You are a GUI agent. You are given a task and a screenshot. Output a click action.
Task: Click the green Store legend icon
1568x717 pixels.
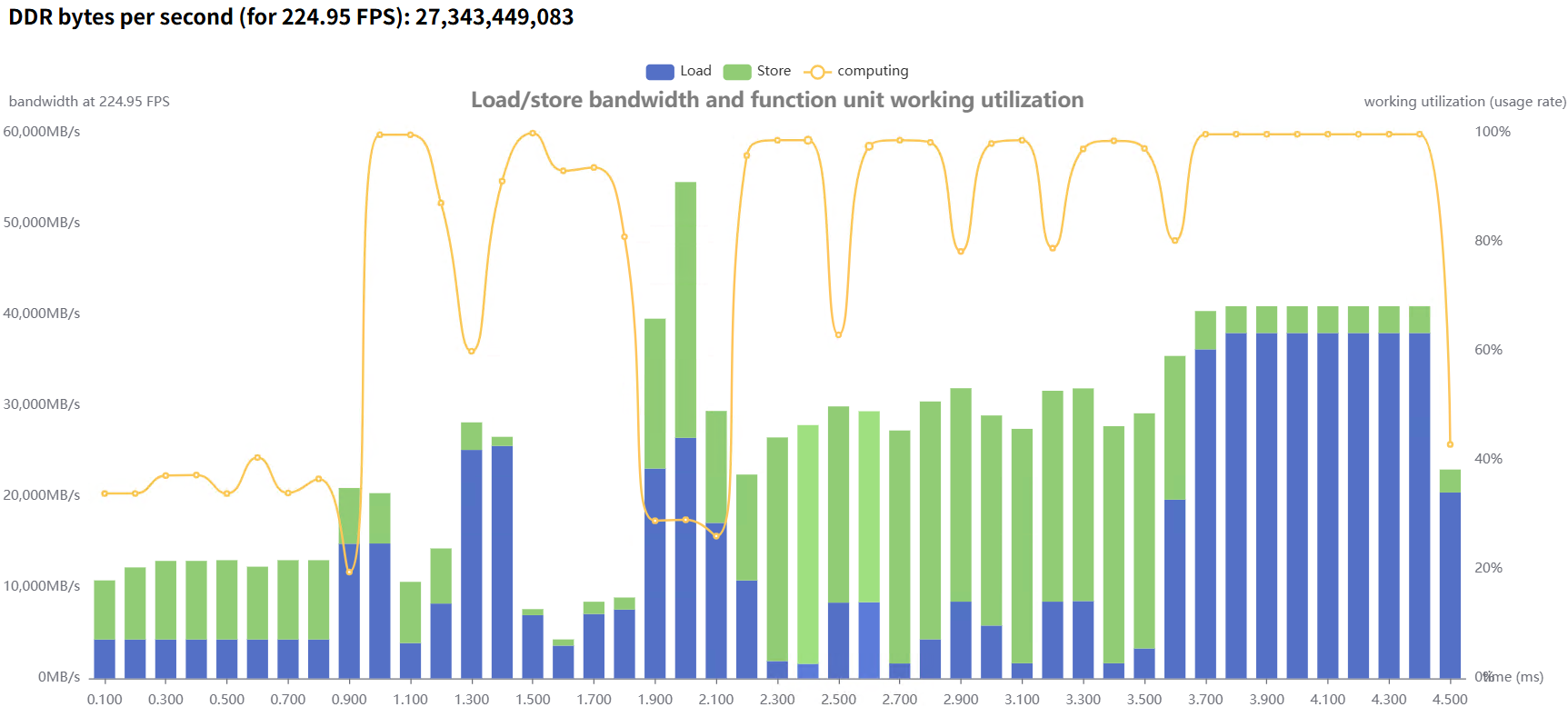point(736,72)
